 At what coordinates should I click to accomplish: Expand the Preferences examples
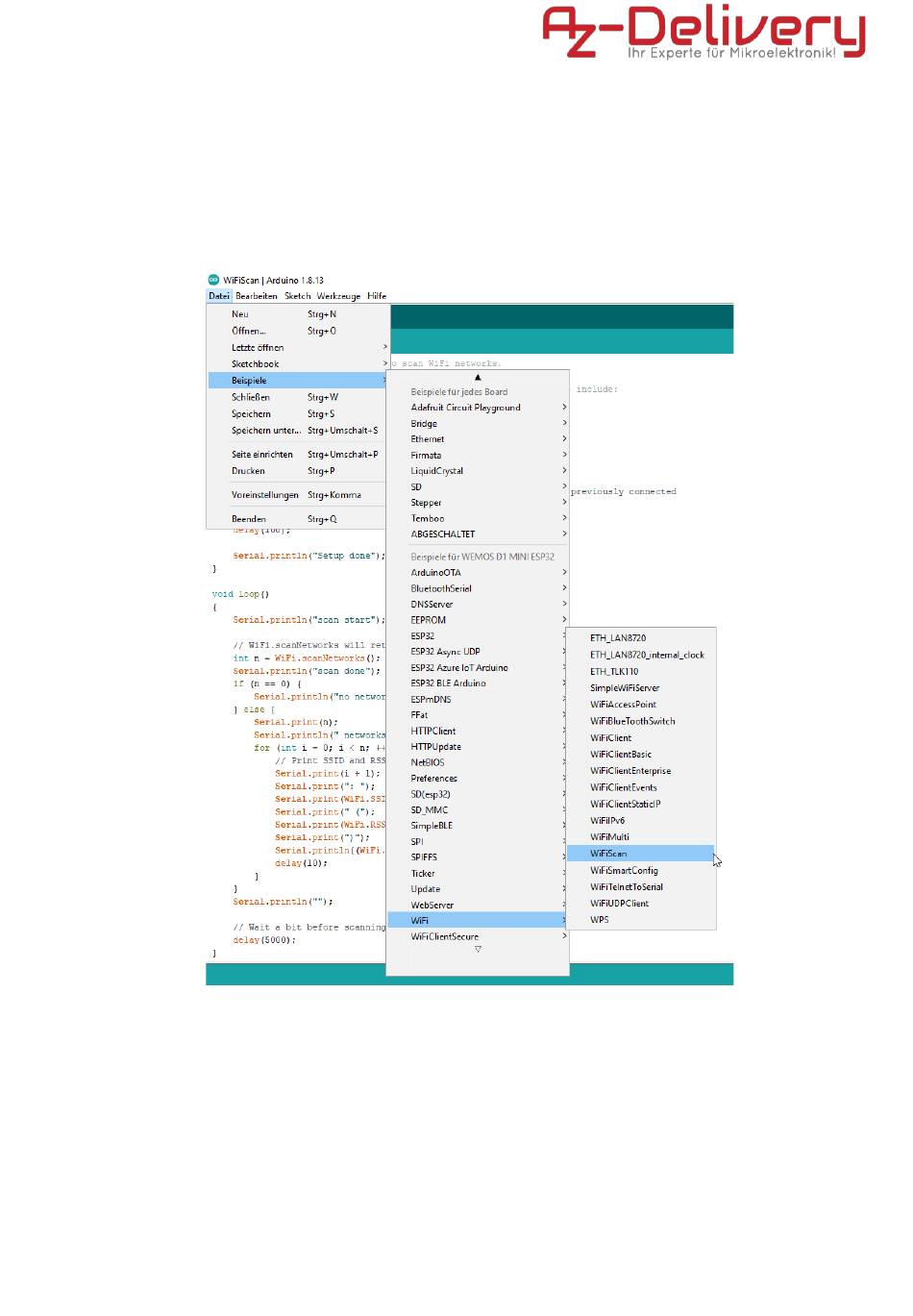point(478,779)
